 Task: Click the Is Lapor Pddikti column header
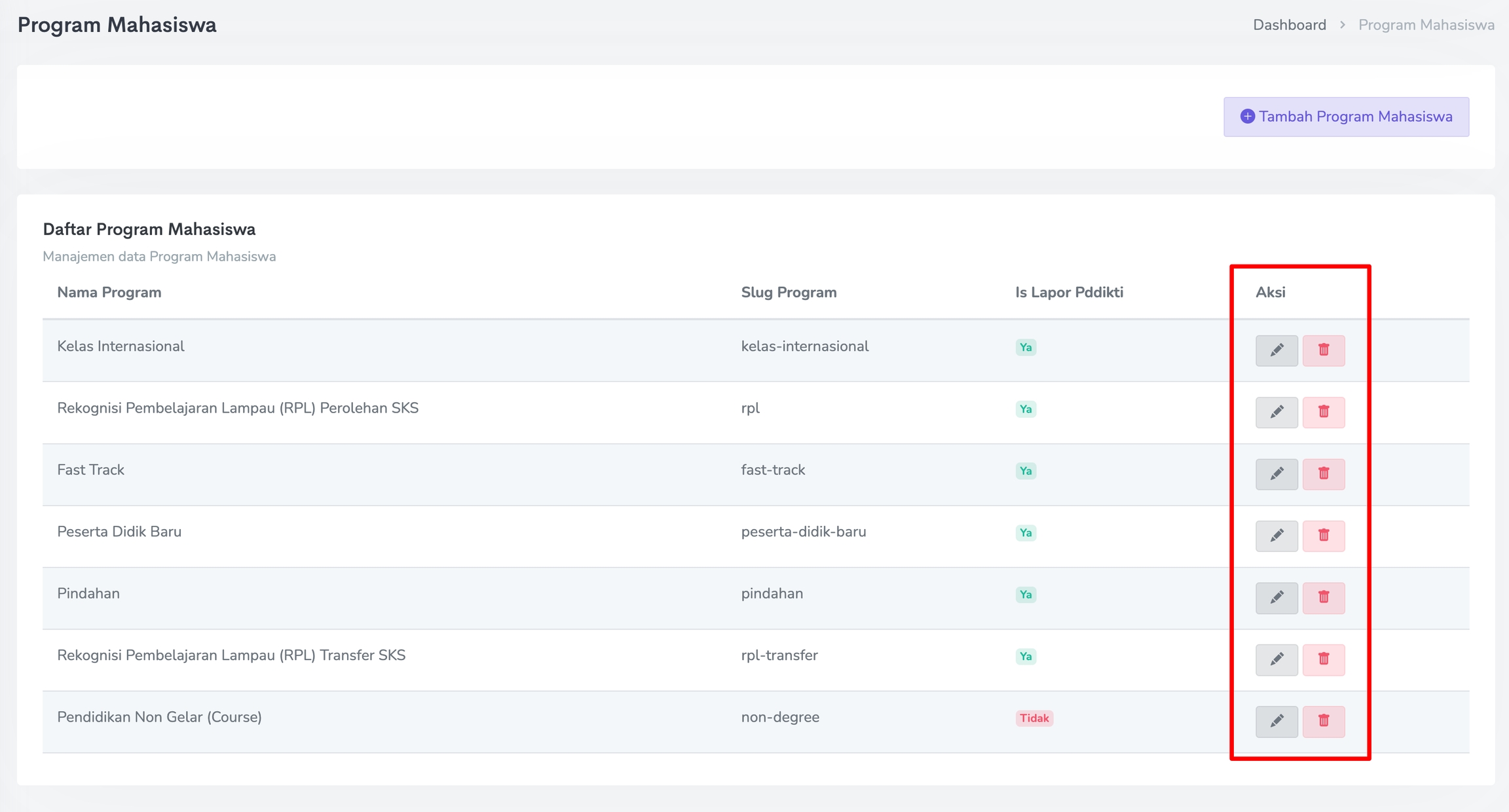point(1069,292)
